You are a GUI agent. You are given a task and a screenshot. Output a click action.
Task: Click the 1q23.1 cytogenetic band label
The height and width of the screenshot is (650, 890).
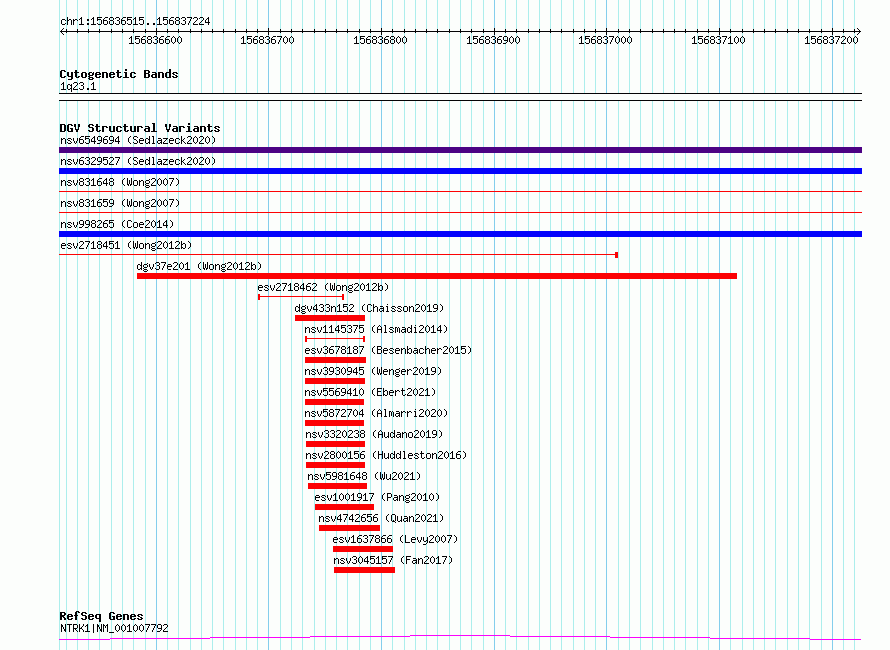coord(78,86)
